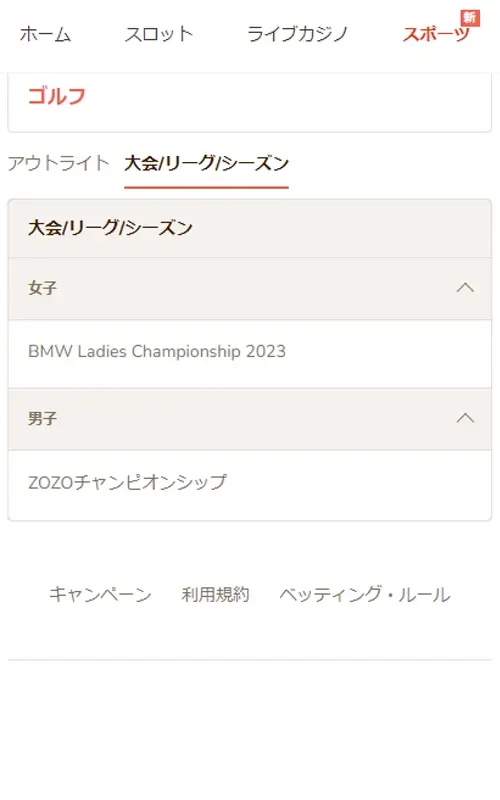Click the 大会/リーグ/シーズン panel header
The image size is (500, 800).
[249, 228]
